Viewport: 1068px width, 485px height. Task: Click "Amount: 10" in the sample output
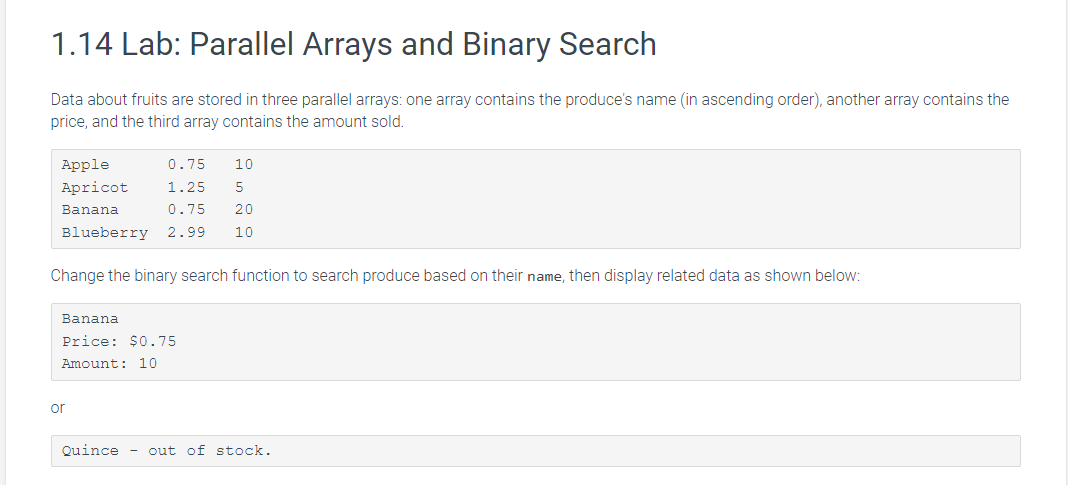pos(109,363)
